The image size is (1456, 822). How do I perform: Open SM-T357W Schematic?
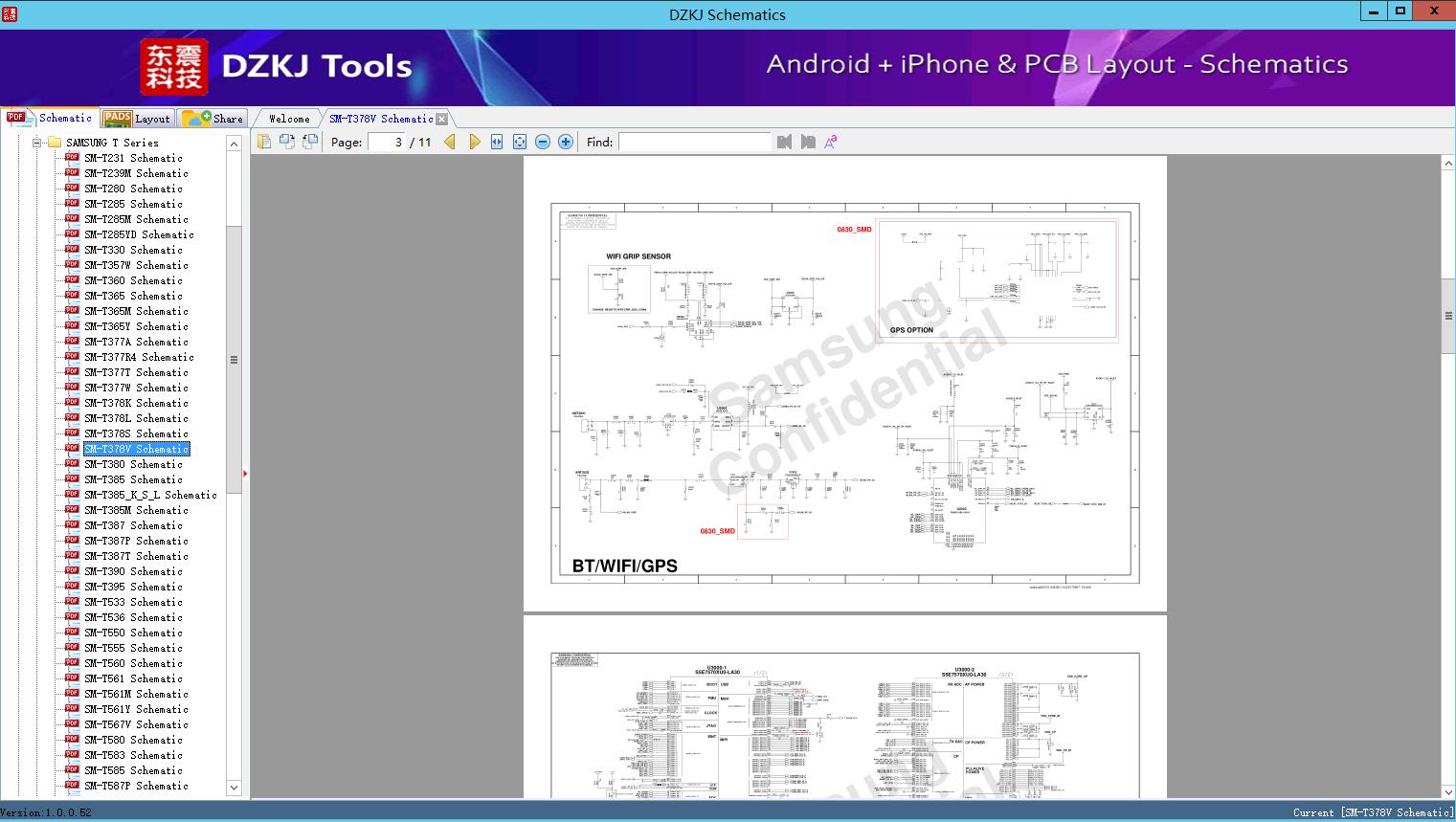click(x=136, y=265)
